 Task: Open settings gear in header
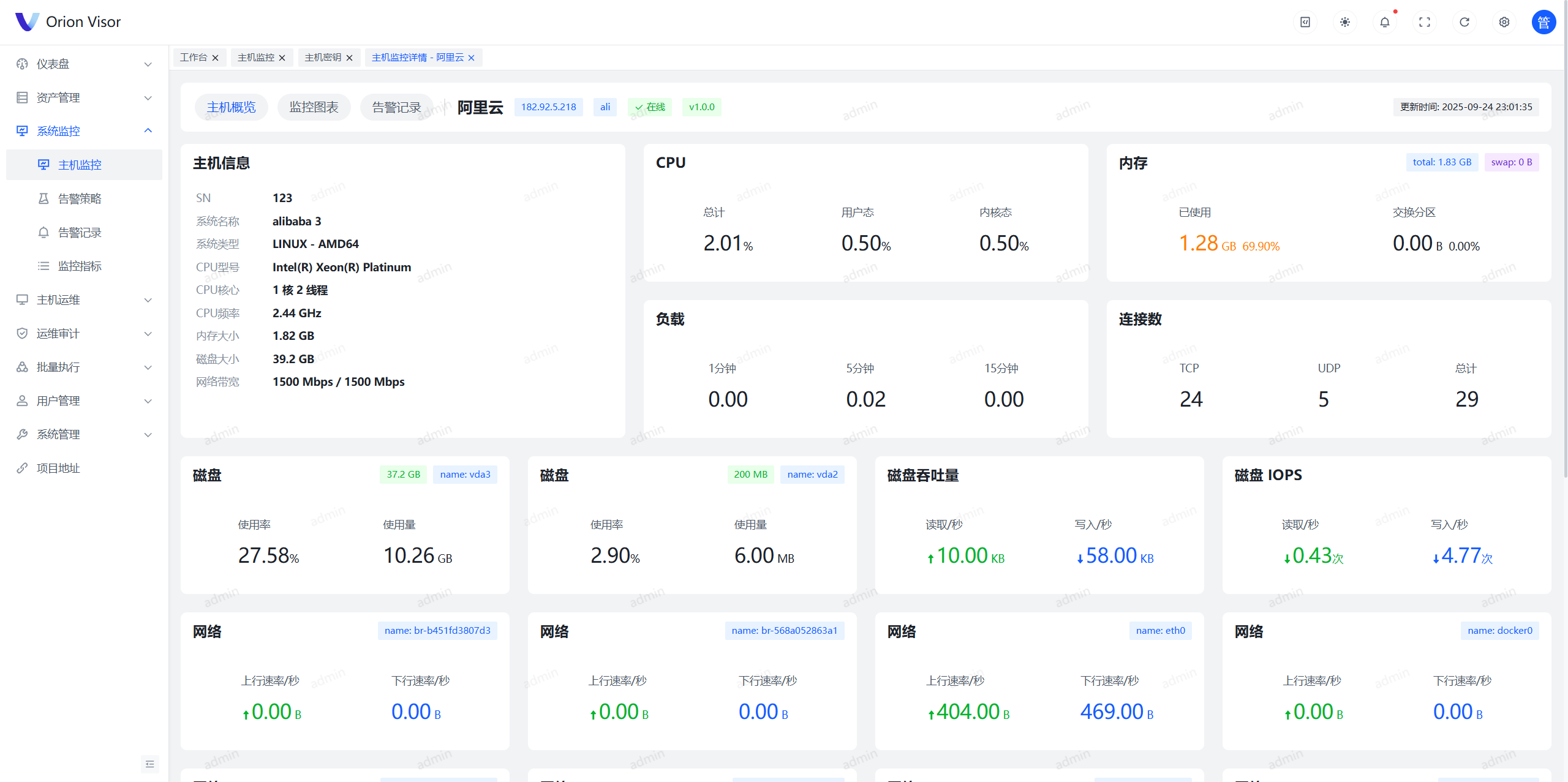pos(1504,22)
